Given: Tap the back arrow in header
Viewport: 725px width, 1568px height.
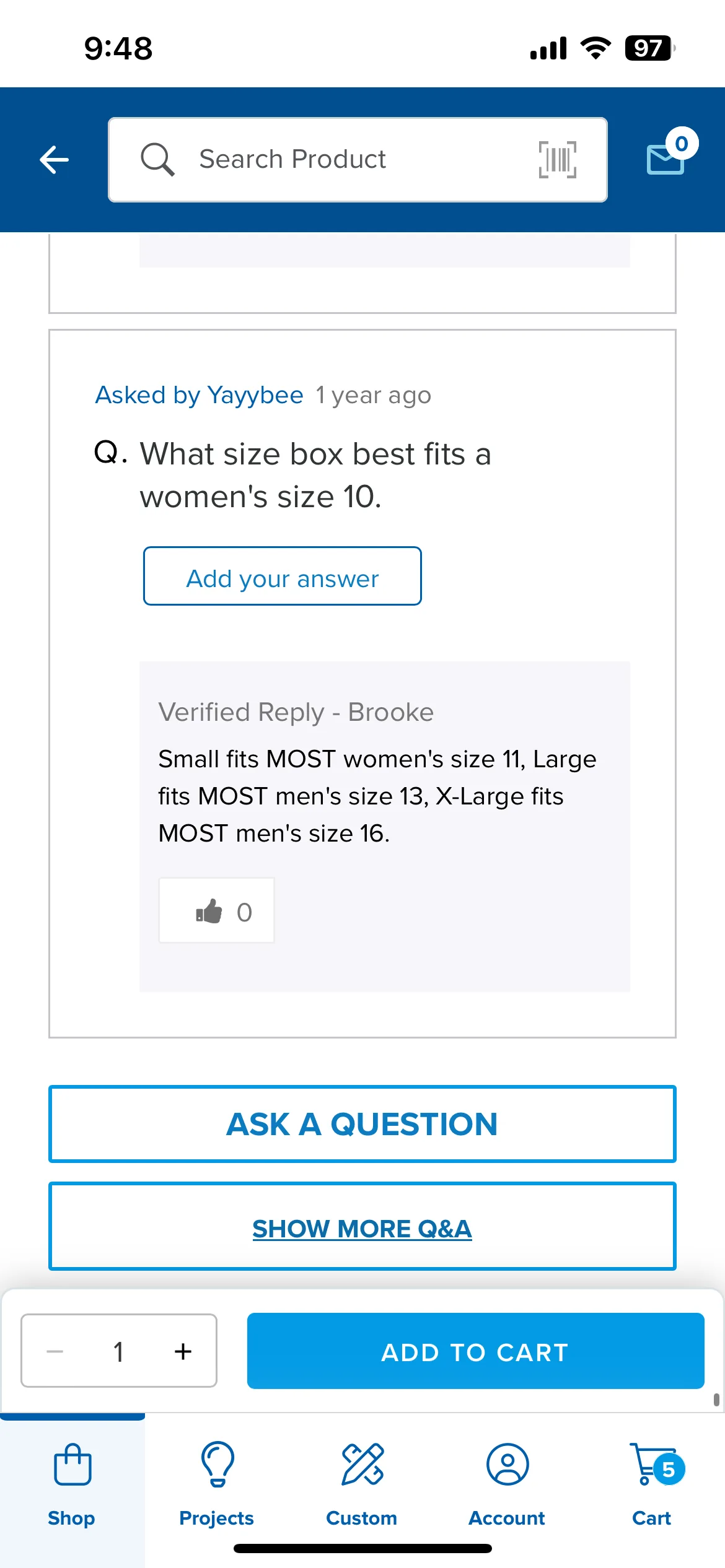Looking at the screenshot, I should click(x=54, y=160).
